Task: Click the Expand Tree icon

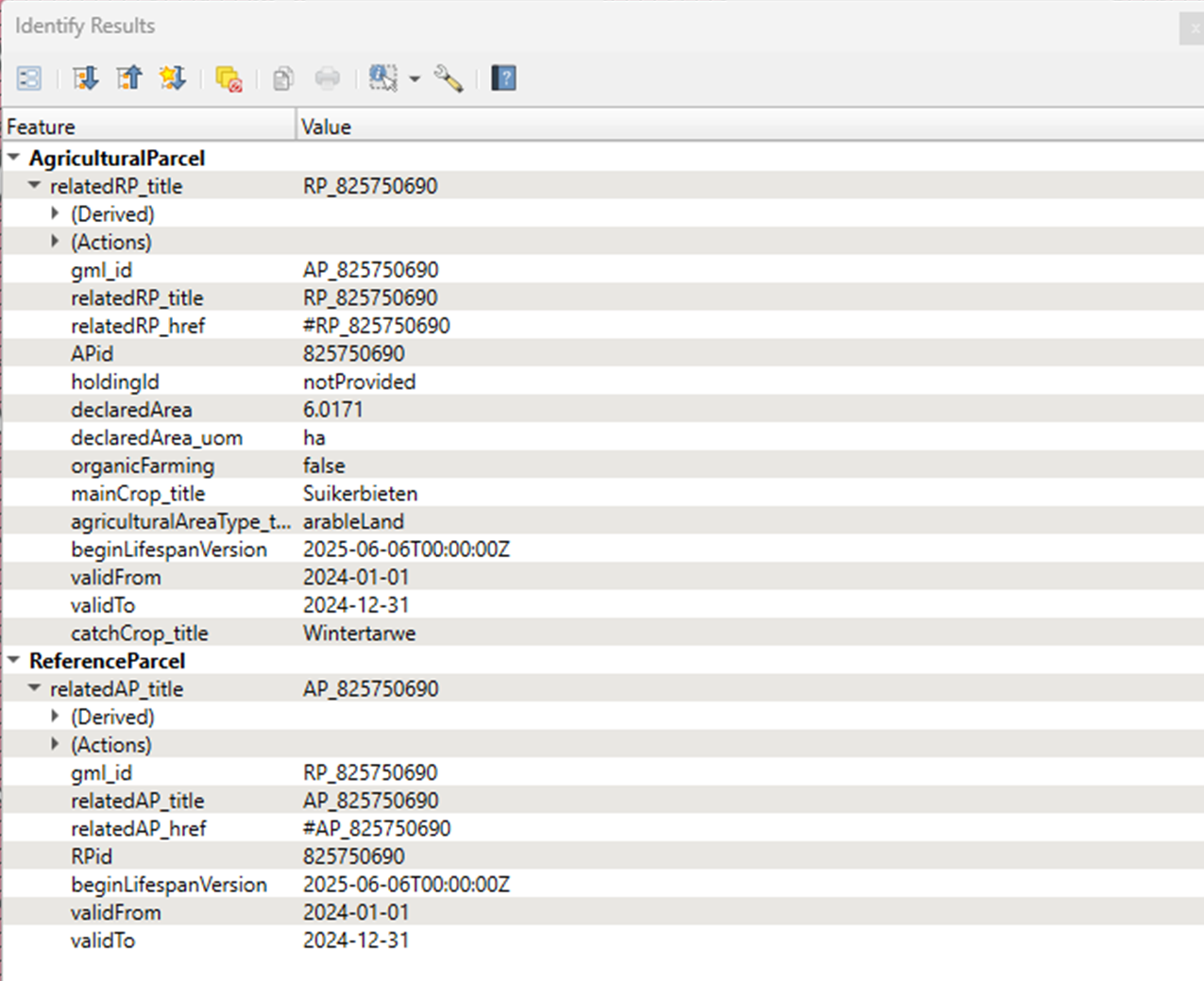Action: (85, 78)
